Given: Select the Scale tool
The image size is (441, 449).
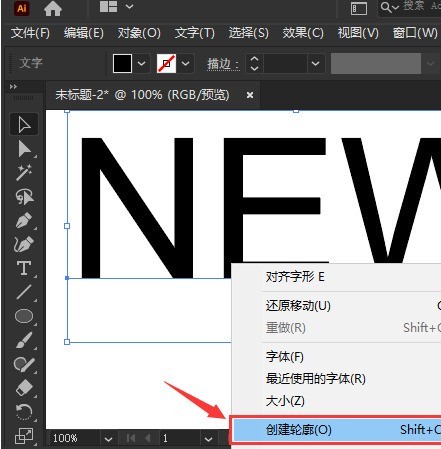Looking at the screenshot, I should (x=24, y=436).
